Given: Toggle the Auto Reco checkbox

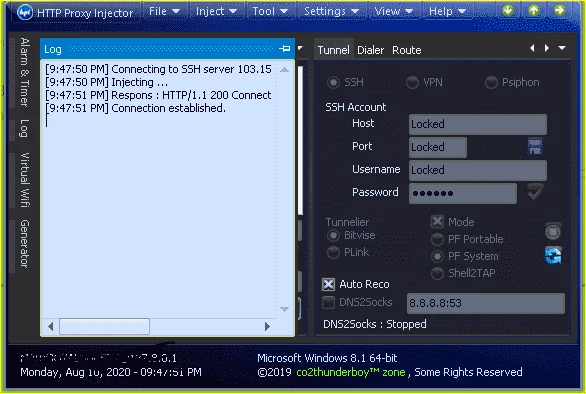Looking at the screenshot, I should pyautogui.click(x=329, y=284).
